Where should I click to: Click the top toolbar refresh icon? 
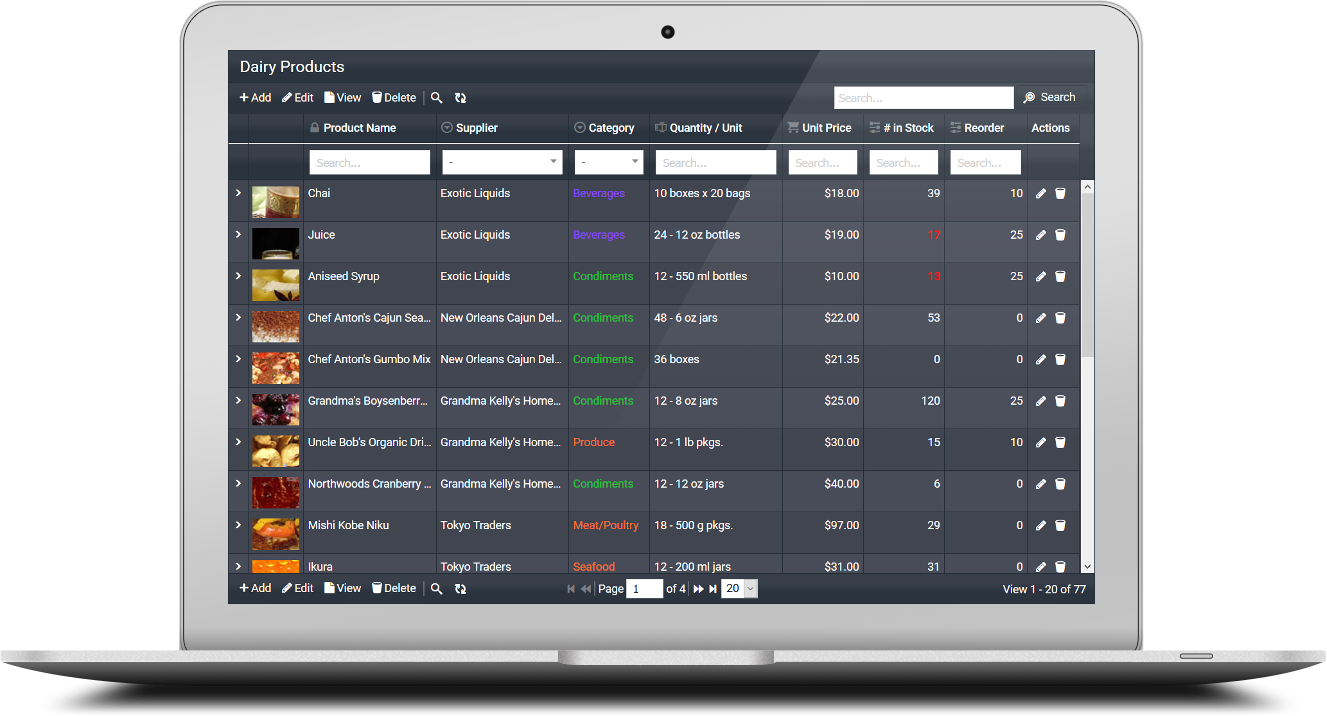click(x=460, y=98)
